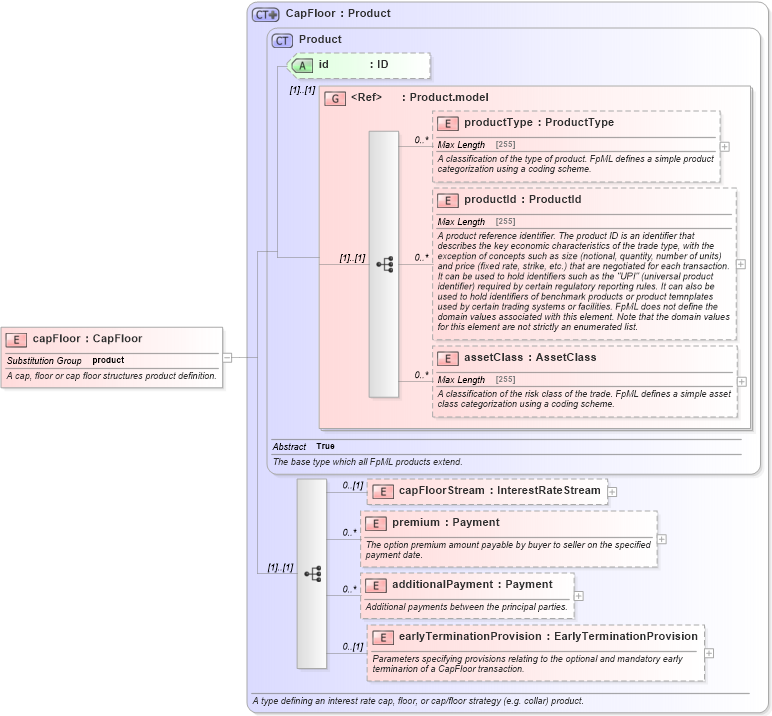Expand the productType element
Image resolution: width=772 pixels, height=716 pixels.
(724, 147)
